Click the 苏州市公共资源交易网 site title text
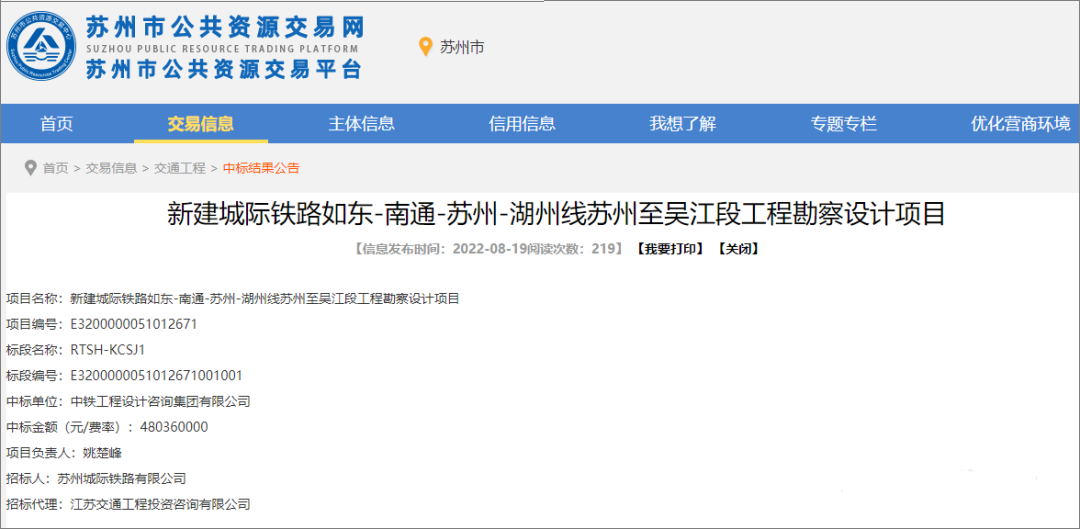 (224, 26)
